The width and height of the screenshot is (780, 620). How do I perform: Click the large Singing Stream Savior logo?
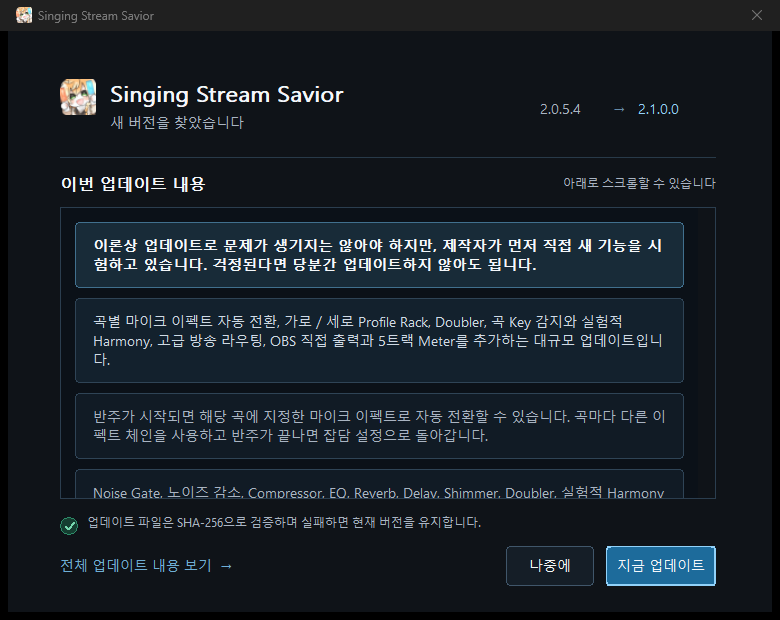(x=78, y=97)
